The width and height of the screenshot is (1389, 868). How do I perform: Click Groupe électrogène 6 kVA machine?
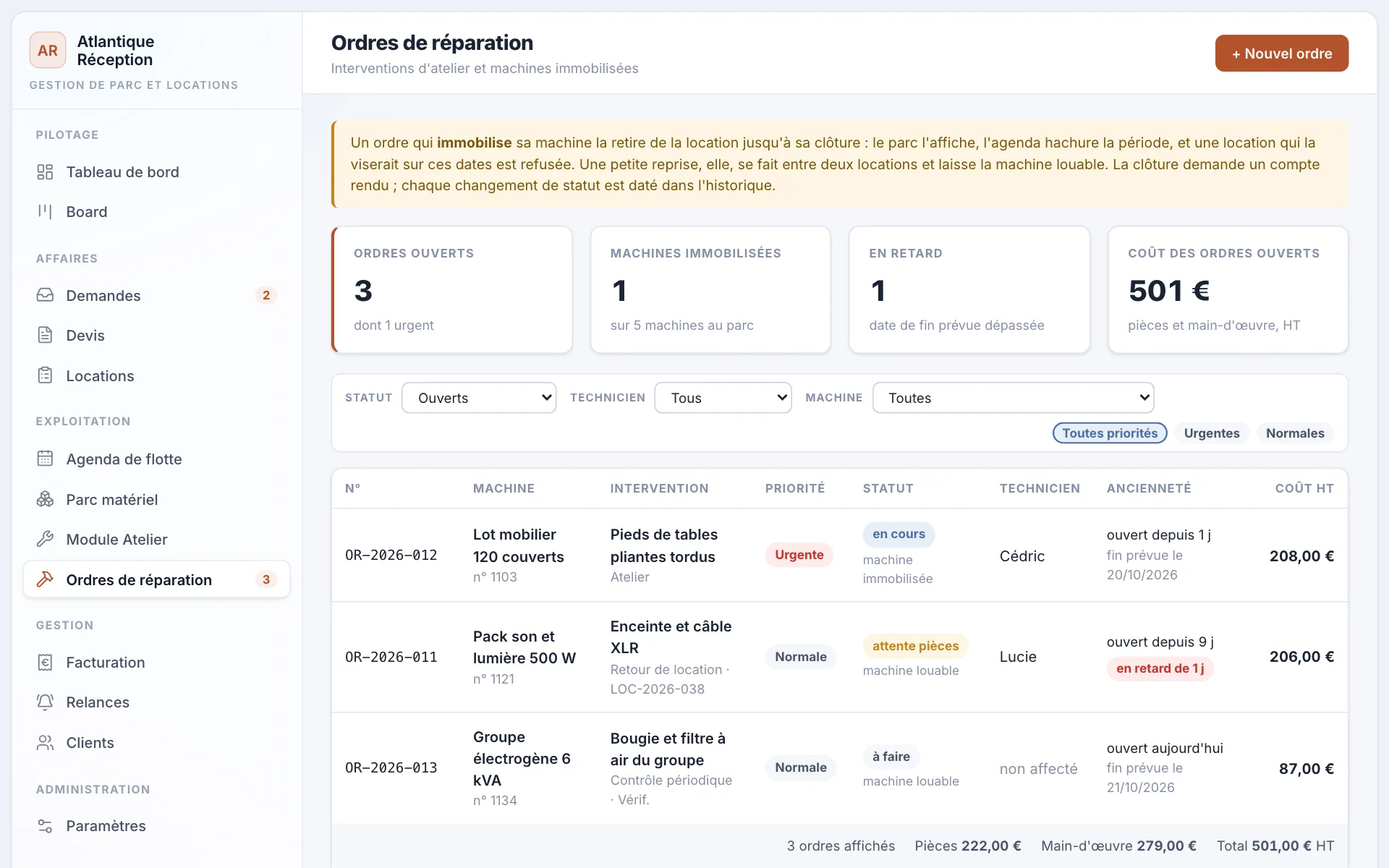[x=522, y=759]
